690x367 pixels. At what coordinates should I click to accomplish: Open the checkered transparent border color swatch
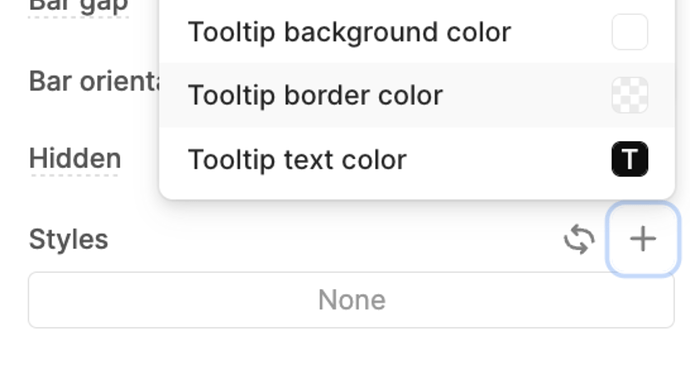coord(630,95)
